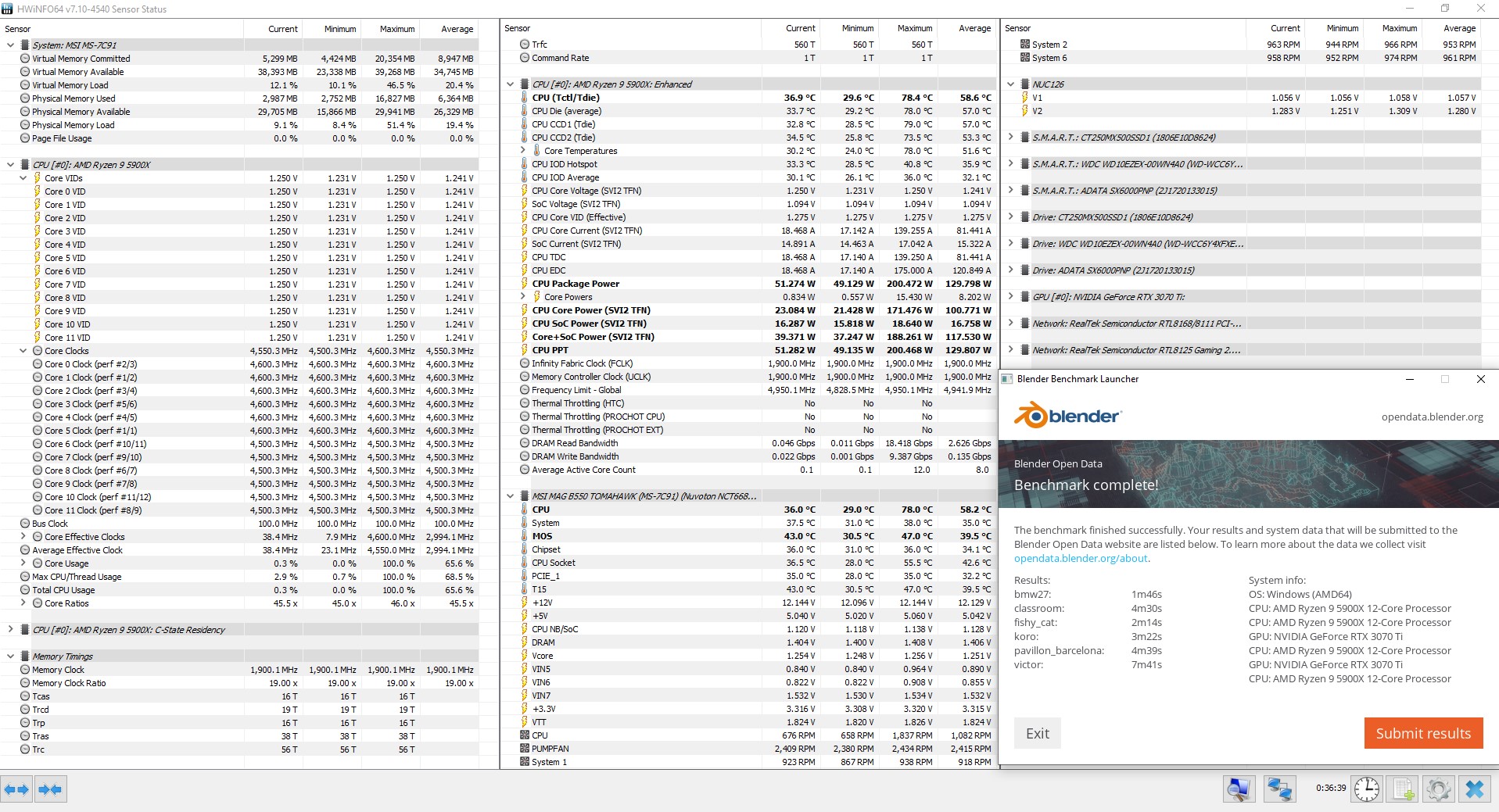Viewport: 1499px width, 812px height.
Task: Click the thermometer icon beside CPU (Tctl/Tdie)
Action: tap(525, 98)
